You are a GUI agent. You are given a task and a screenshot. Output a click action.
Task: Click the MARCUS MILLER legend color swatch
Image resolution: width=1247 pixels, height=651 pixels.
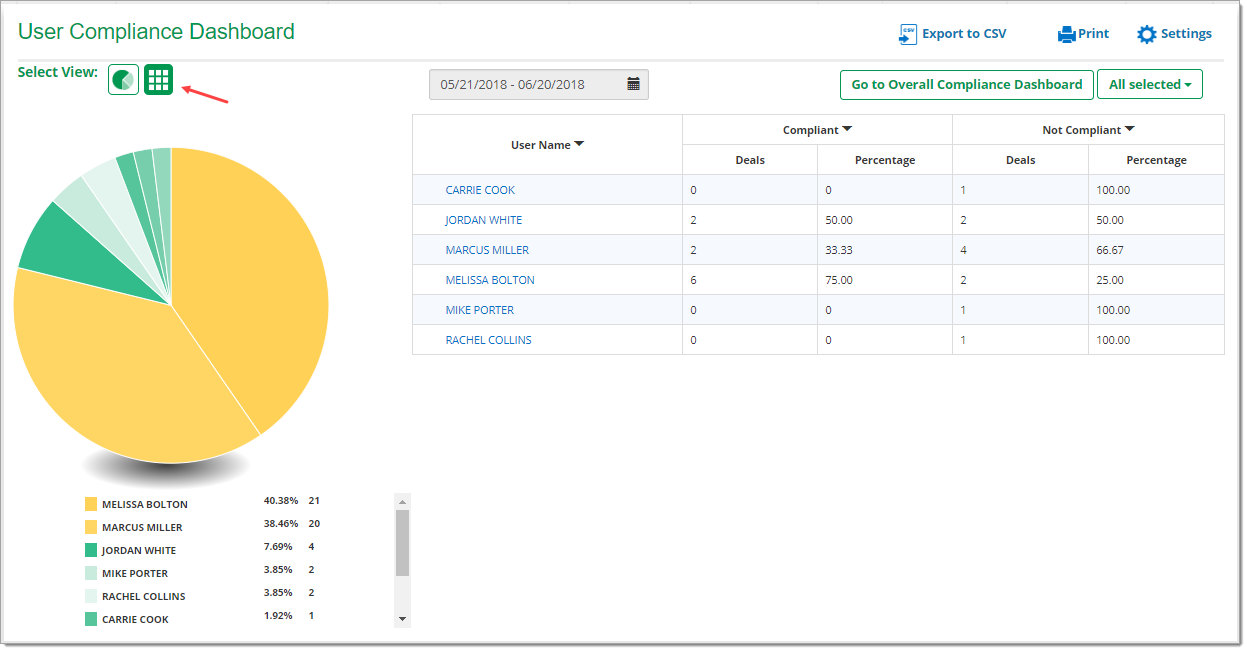point(91,527)
